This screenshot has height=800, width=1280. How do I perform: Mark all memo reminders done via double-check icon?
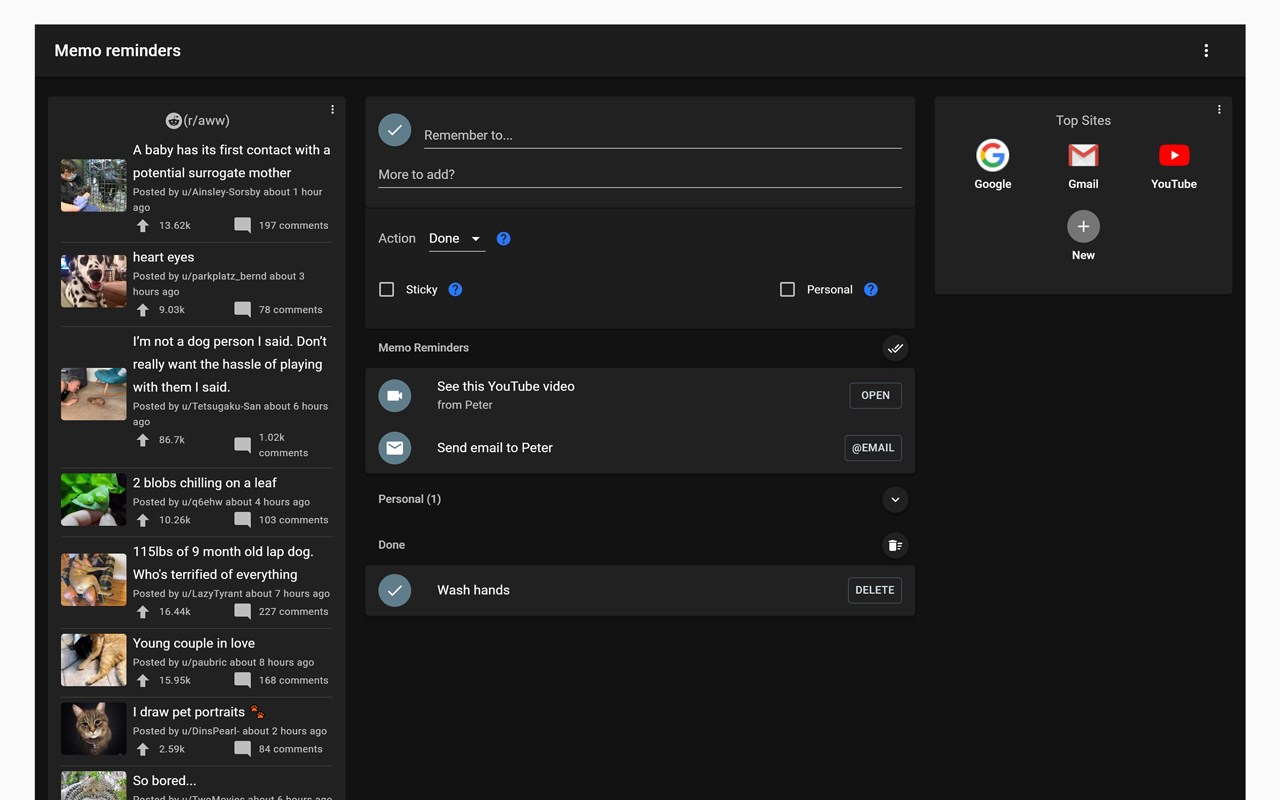point(895,348)
